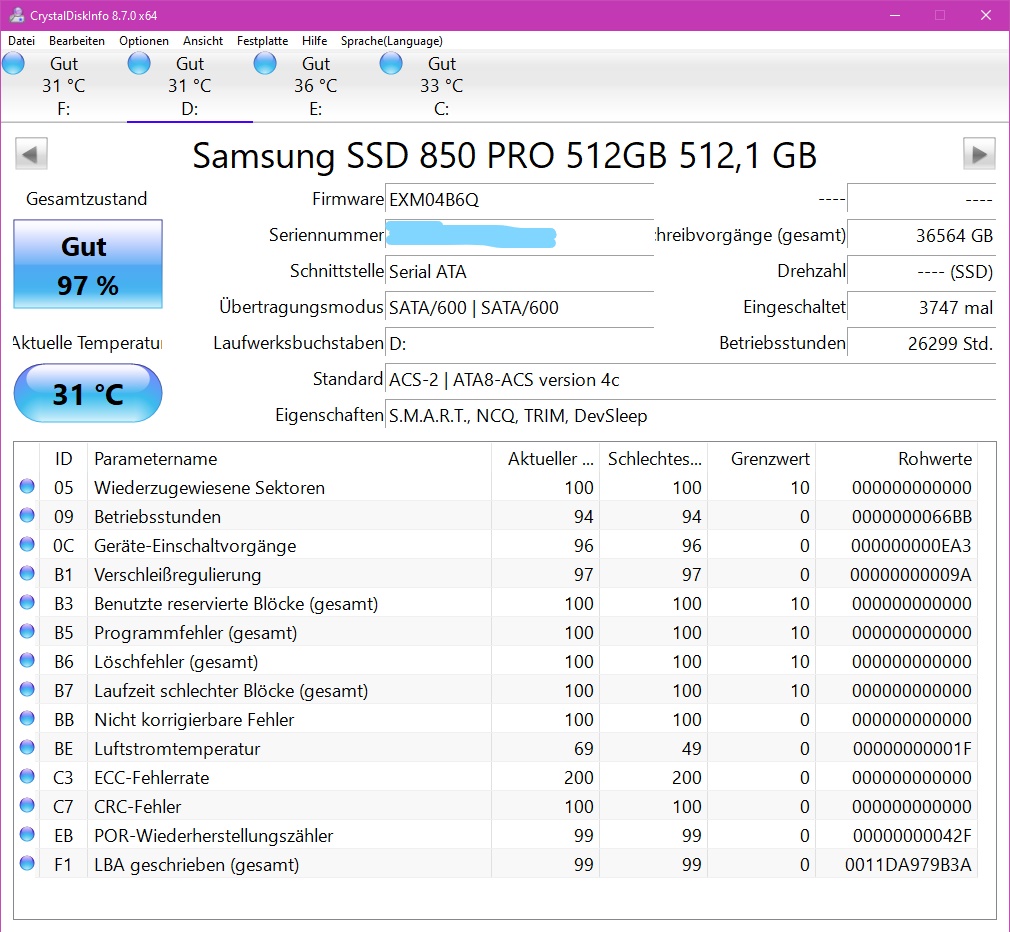
Task: Click the blue status orb for drive E:
Action: pos(265,64)
